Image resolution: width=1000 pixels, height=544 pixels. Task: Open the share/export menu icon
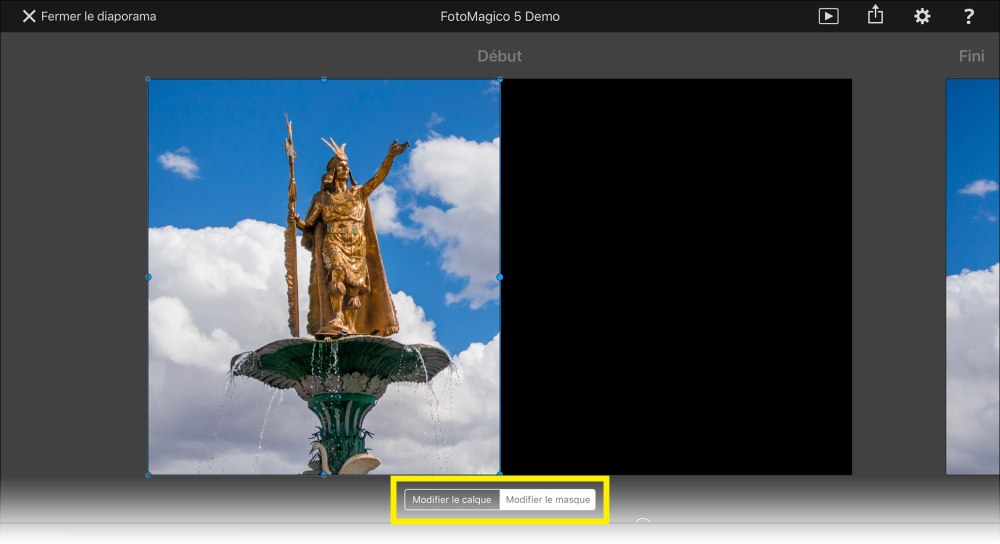coord(875,15)
